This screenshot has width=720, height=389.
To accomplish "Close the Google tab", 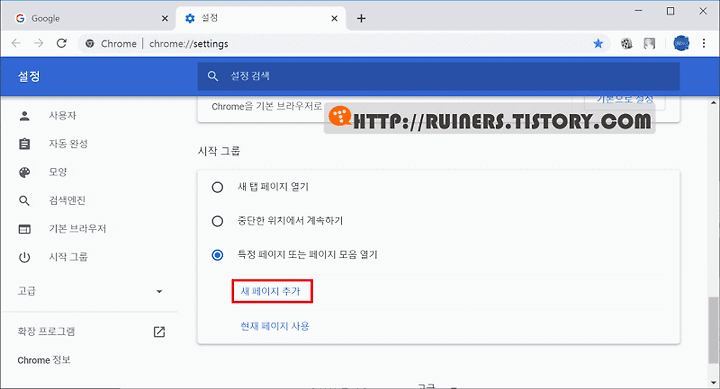I will pyautogui.click(x=165, y=18).
